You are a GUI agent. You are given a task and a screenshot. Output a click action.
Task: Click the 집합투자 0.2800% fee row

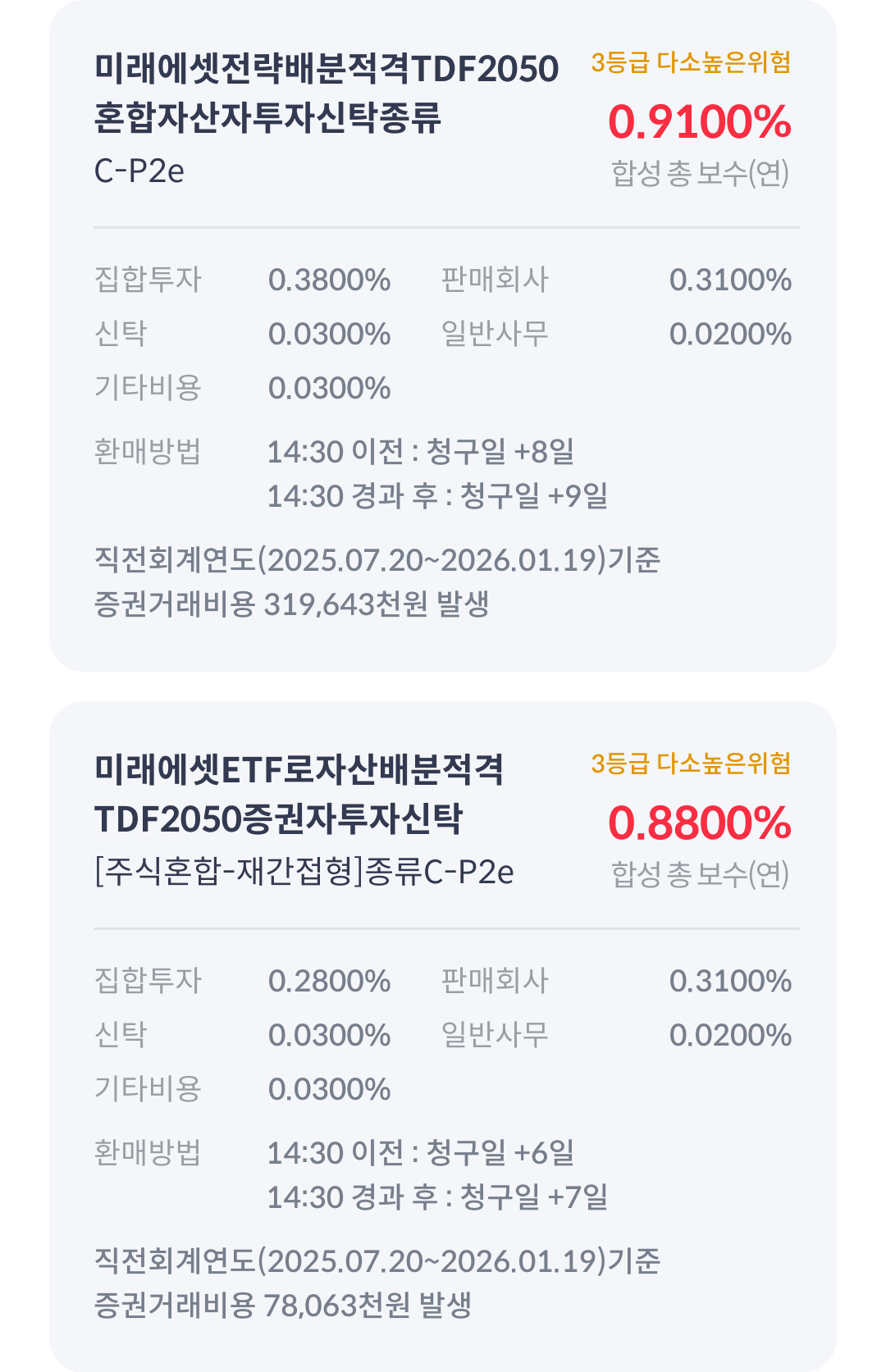tap(242, 981)
